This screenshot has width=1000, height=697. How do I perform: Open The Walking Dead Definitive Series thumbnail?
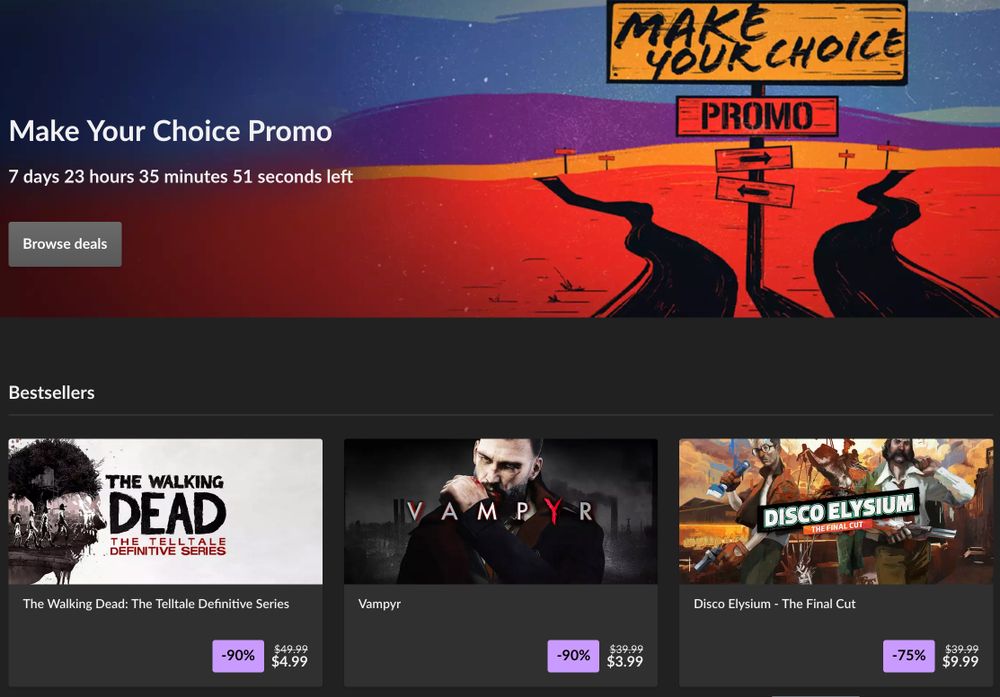click(x=165, y=511)
